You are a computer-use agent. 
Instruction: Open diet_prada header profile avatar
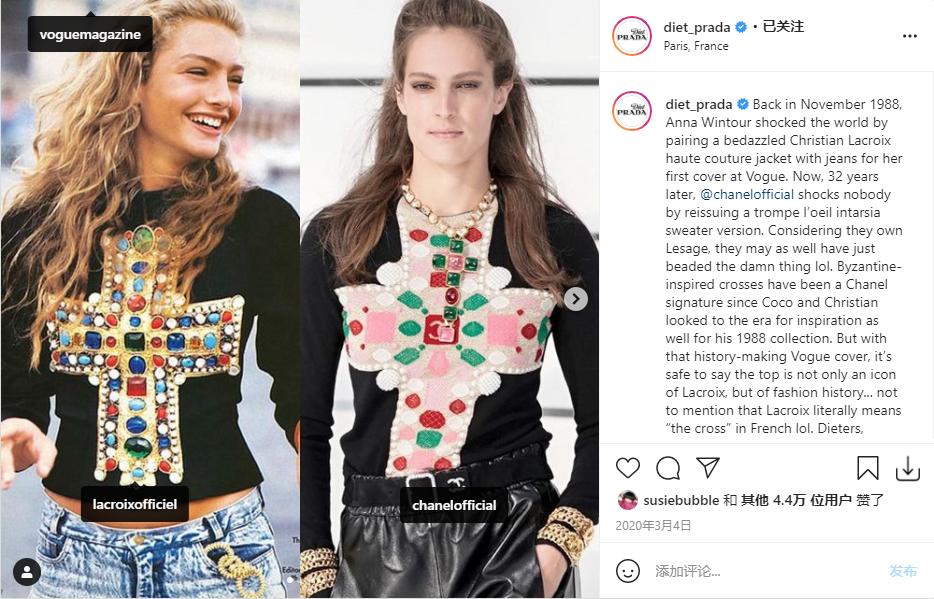point(632,36)
